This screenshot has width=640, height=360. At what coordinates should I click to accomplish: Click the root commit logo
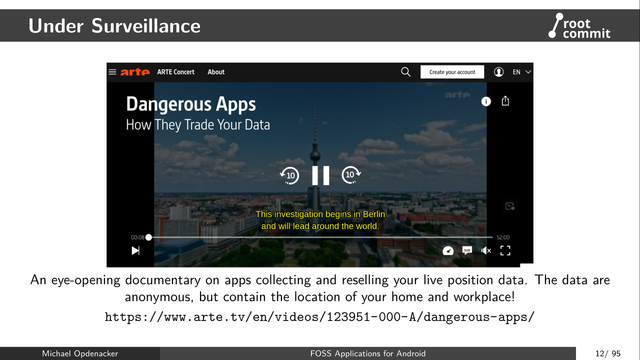580,26
